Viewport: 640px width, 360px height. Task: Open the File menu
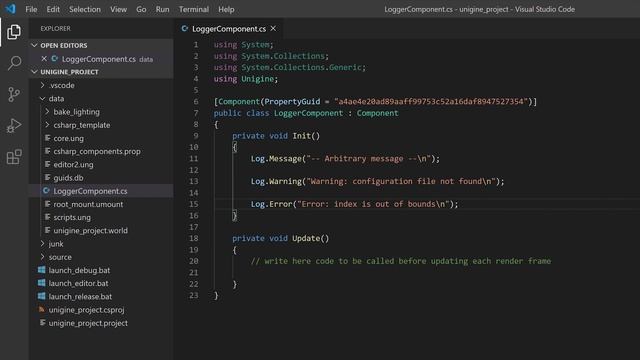point(31,9)
